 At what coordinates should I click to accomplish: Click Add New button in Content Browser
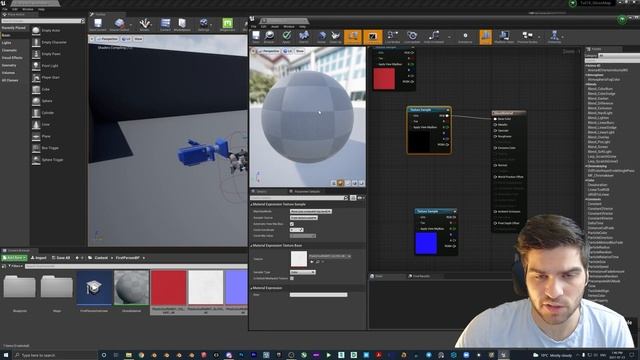14,258
